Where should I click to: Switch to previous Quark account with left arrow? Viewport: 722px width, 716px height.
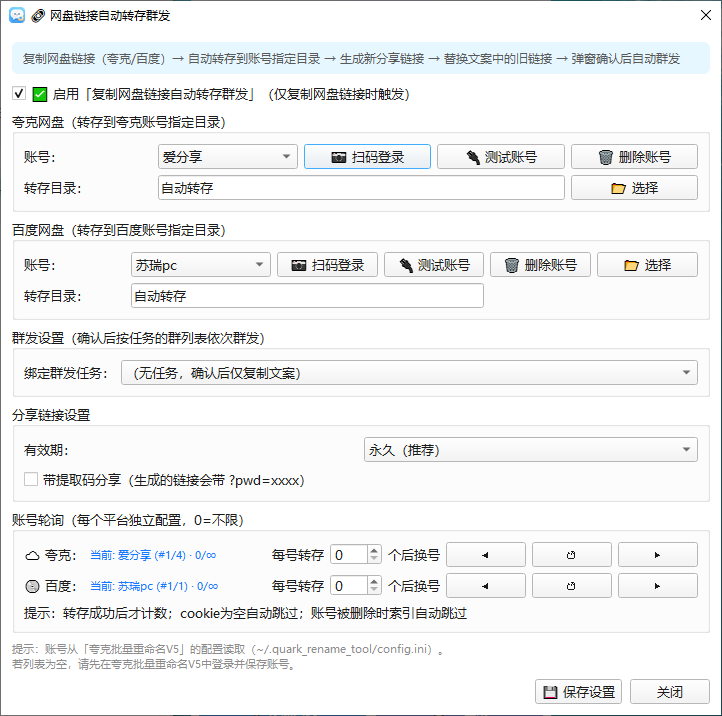click(486, 555)
